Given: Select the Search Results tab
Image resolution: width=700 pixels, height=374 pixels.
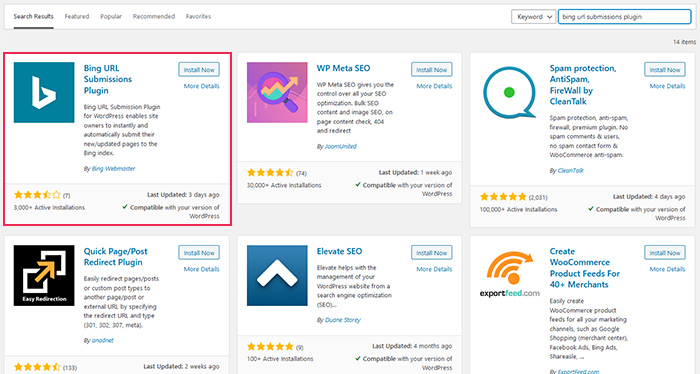Looking at the screenshot, I should [33, 17].
